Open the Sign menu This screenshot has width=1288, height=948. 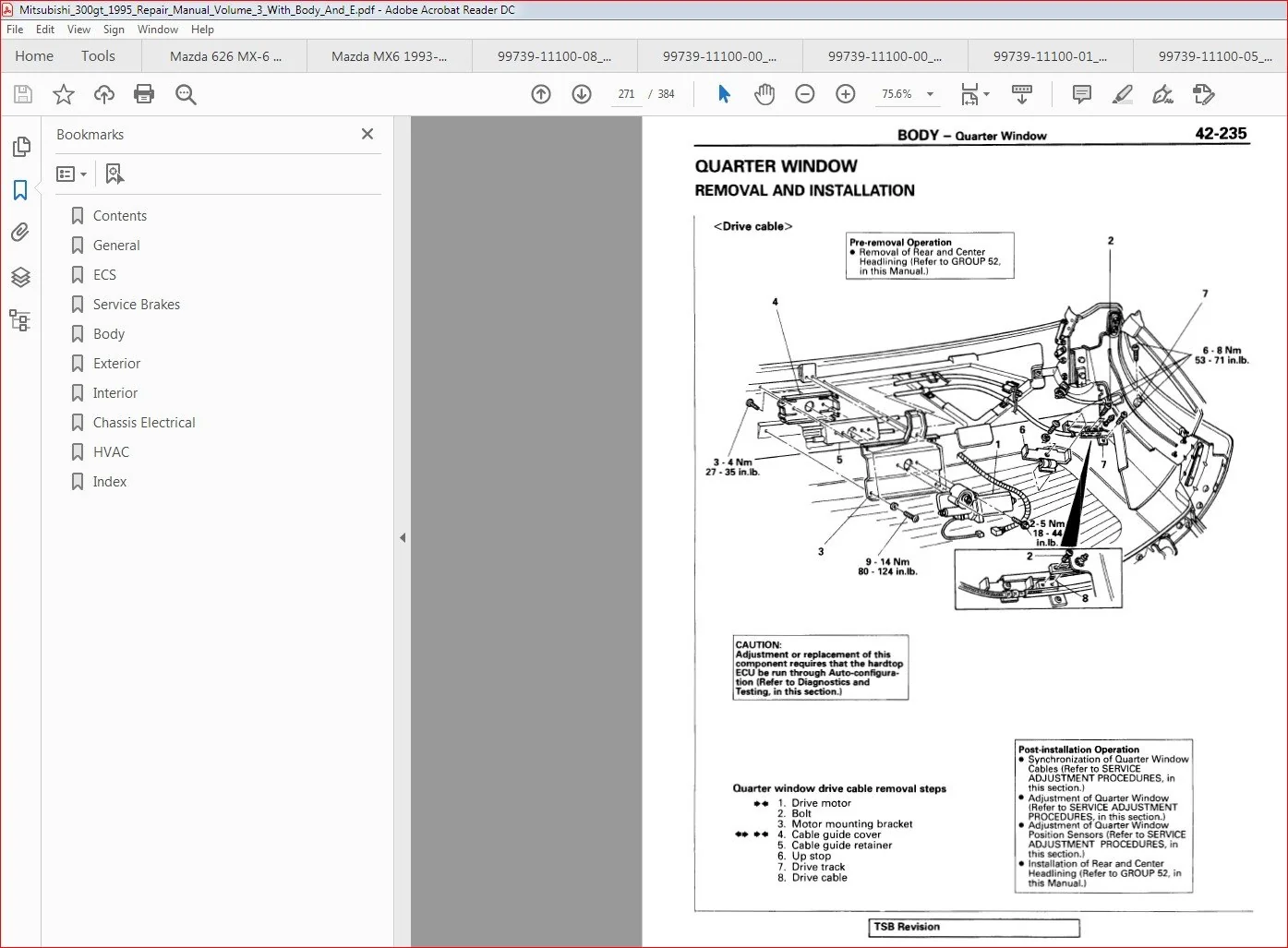[114, 30]
